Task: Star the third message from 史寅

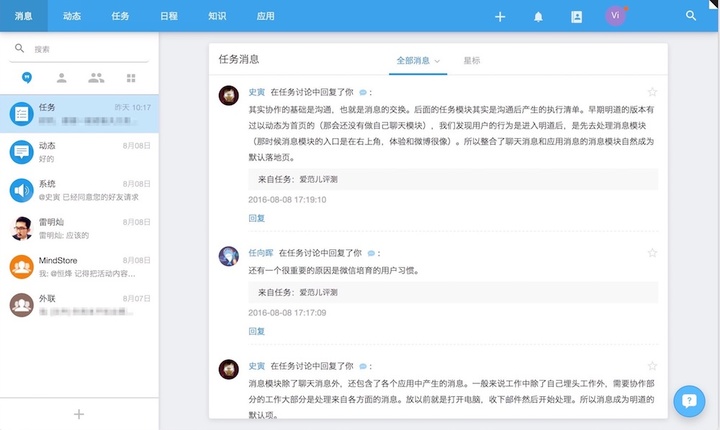Action: pyautogui.click(x=652, y=366)
